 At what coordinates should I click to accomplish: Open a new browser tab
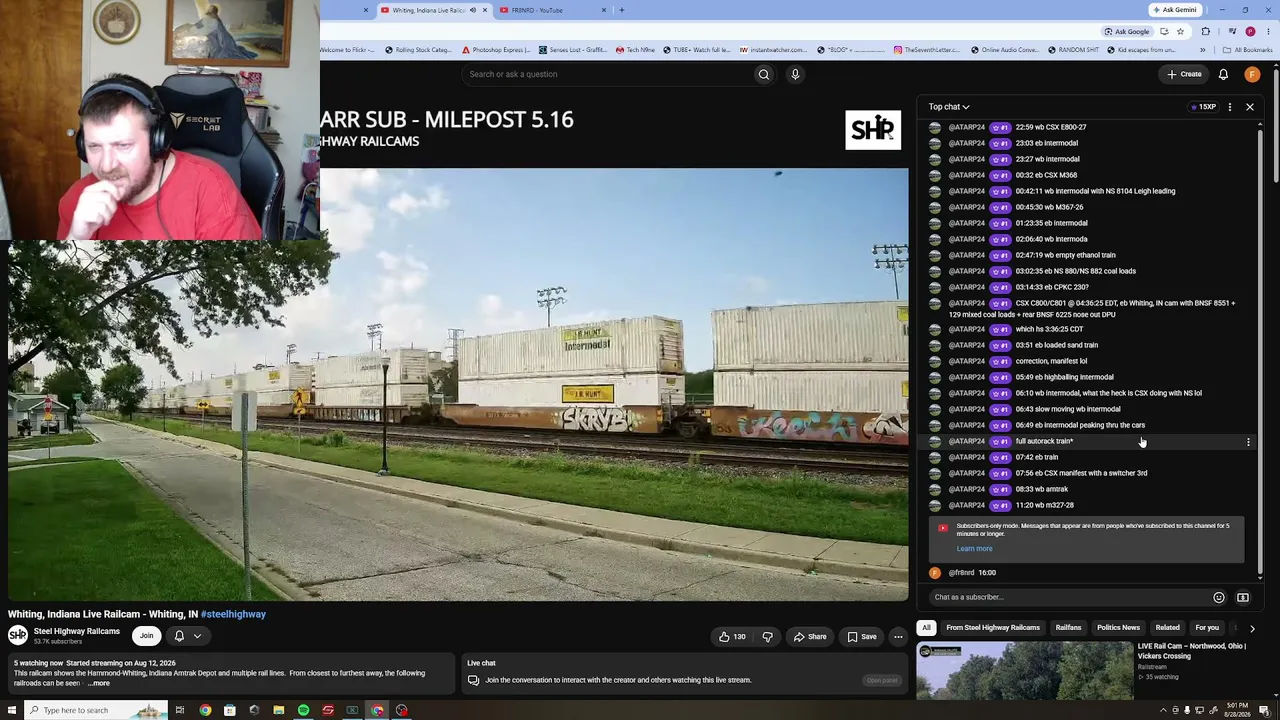click(621, 10)
